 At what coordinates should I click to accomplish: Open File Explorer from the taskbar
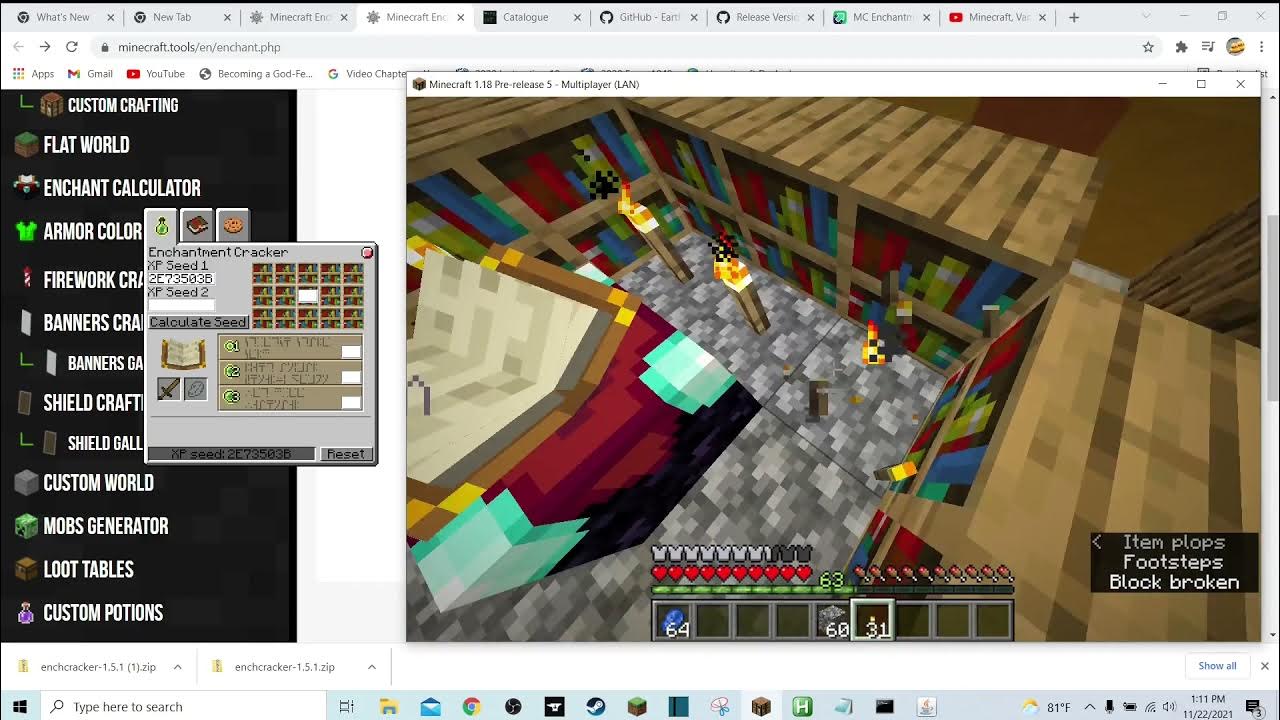coord(389,707)
